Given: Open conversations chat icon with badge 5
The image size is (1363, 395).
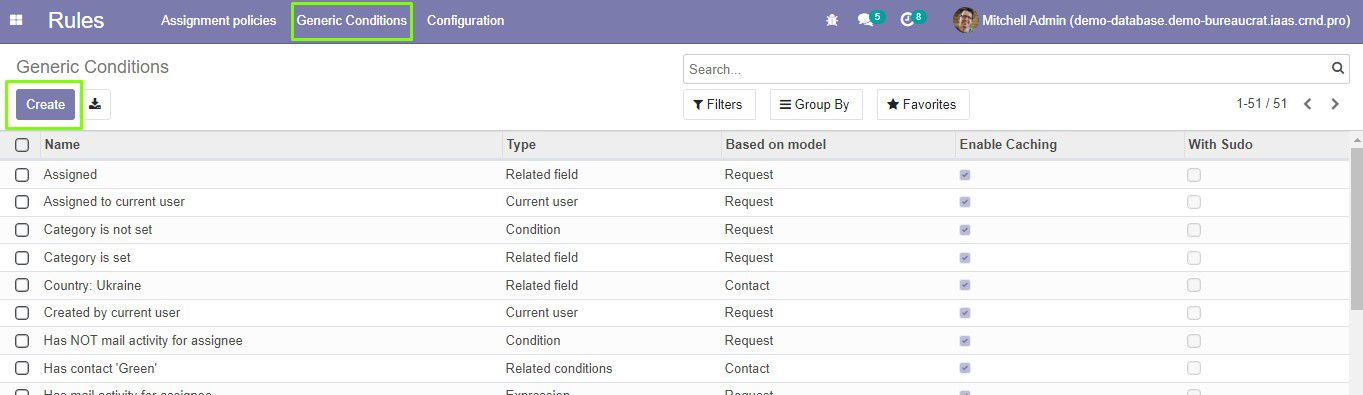Looking at the screenshot, I should (870, 19).
